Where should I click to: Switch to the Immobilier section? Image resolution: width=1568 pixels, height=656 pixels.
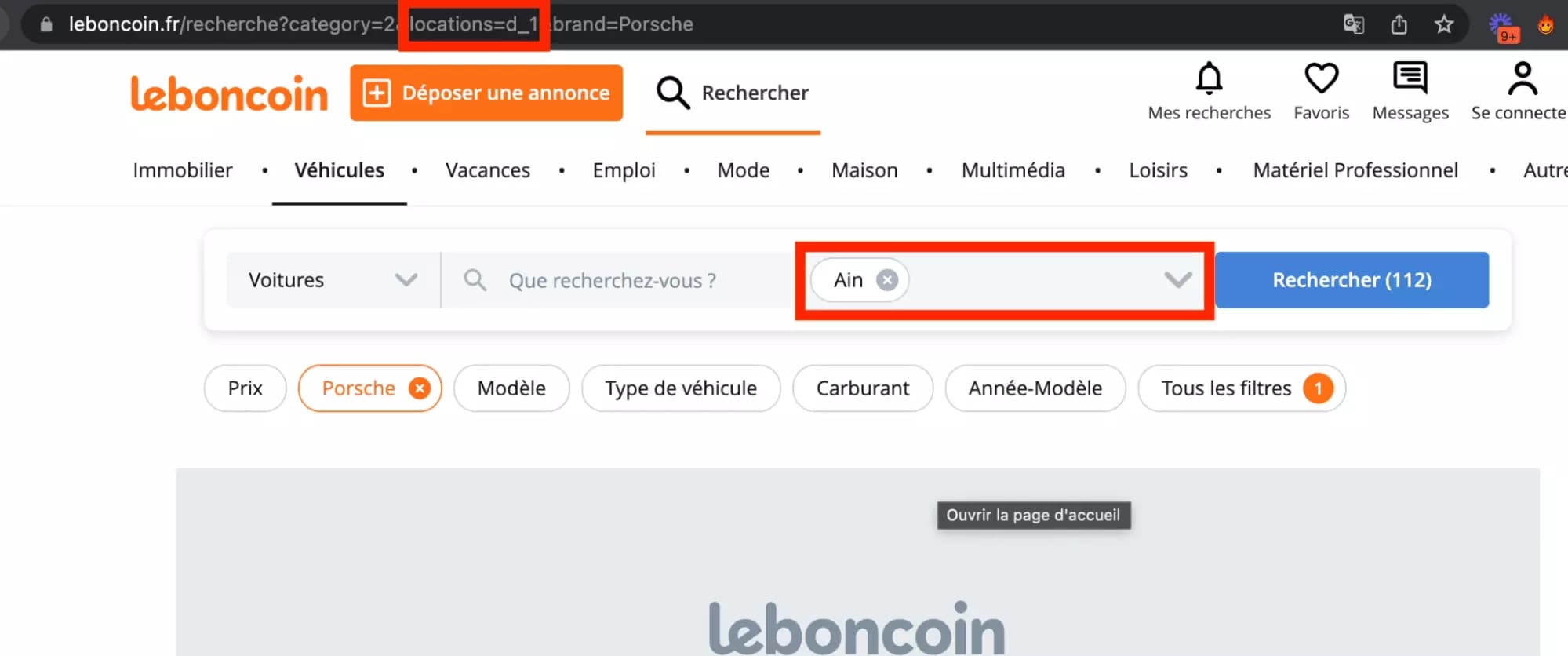[182, 170]
